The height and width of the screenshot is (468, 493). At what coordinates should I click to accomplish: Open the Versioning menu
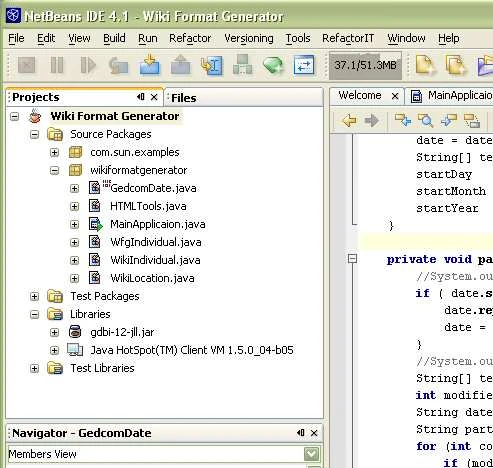(x=249, y=38)
